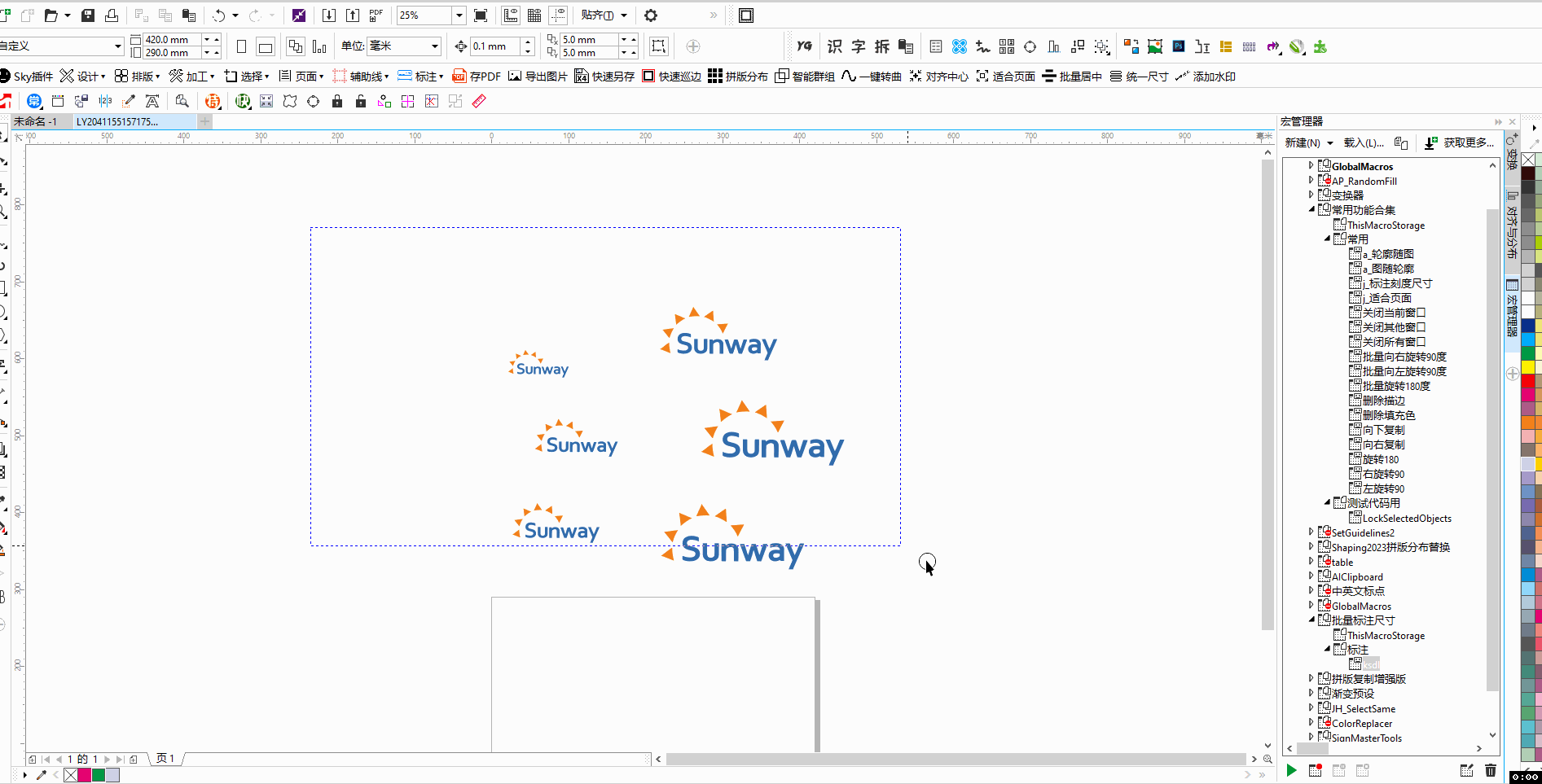Expand the AP_RandomFill tree node
The width and height of the screenshot is (1542, 784).
coord(1311,180)
